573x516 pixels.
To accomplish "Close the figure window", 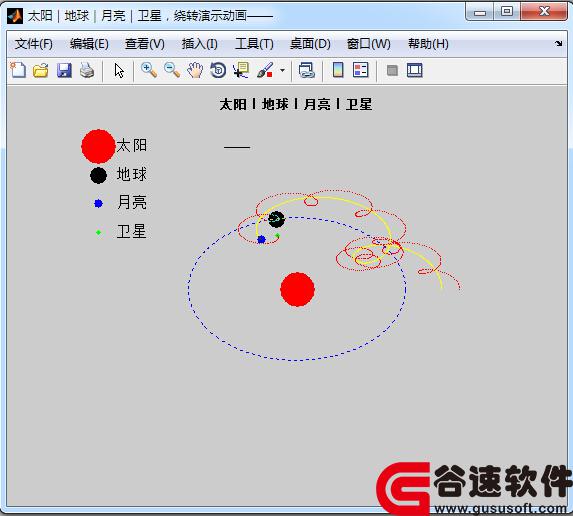I will 544,11.
